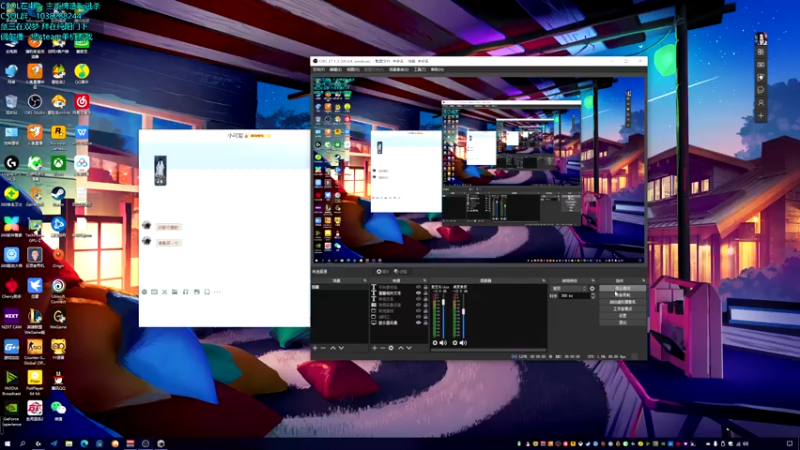Screen dimensions: 800x450
Task: Open the emoji picker in the chat window
Action: point(144,292)
